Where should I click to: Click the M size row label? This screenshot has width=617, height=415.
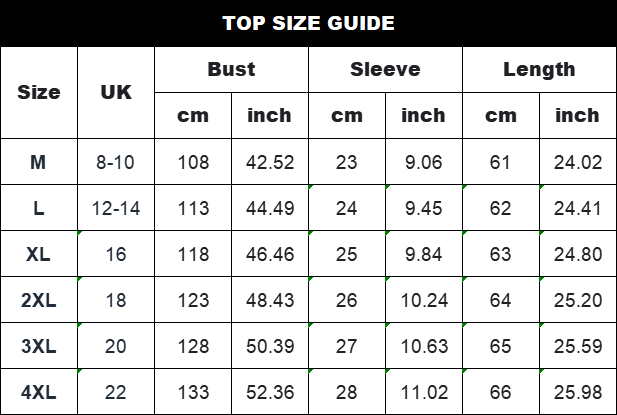(x=39, y=161)
